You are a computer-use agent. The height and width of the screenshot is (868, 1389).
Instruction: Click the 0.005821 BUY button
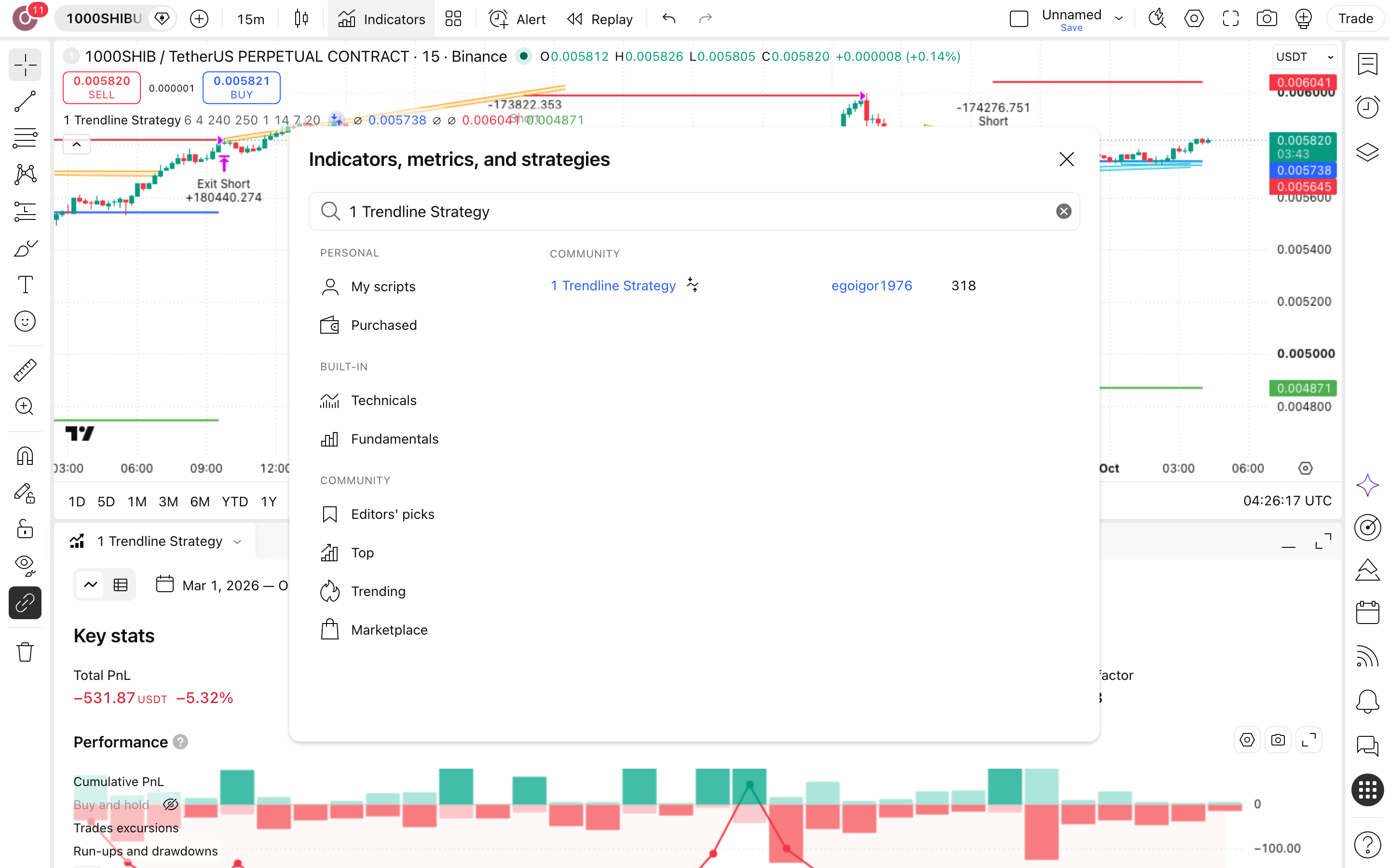coord(242,87)
